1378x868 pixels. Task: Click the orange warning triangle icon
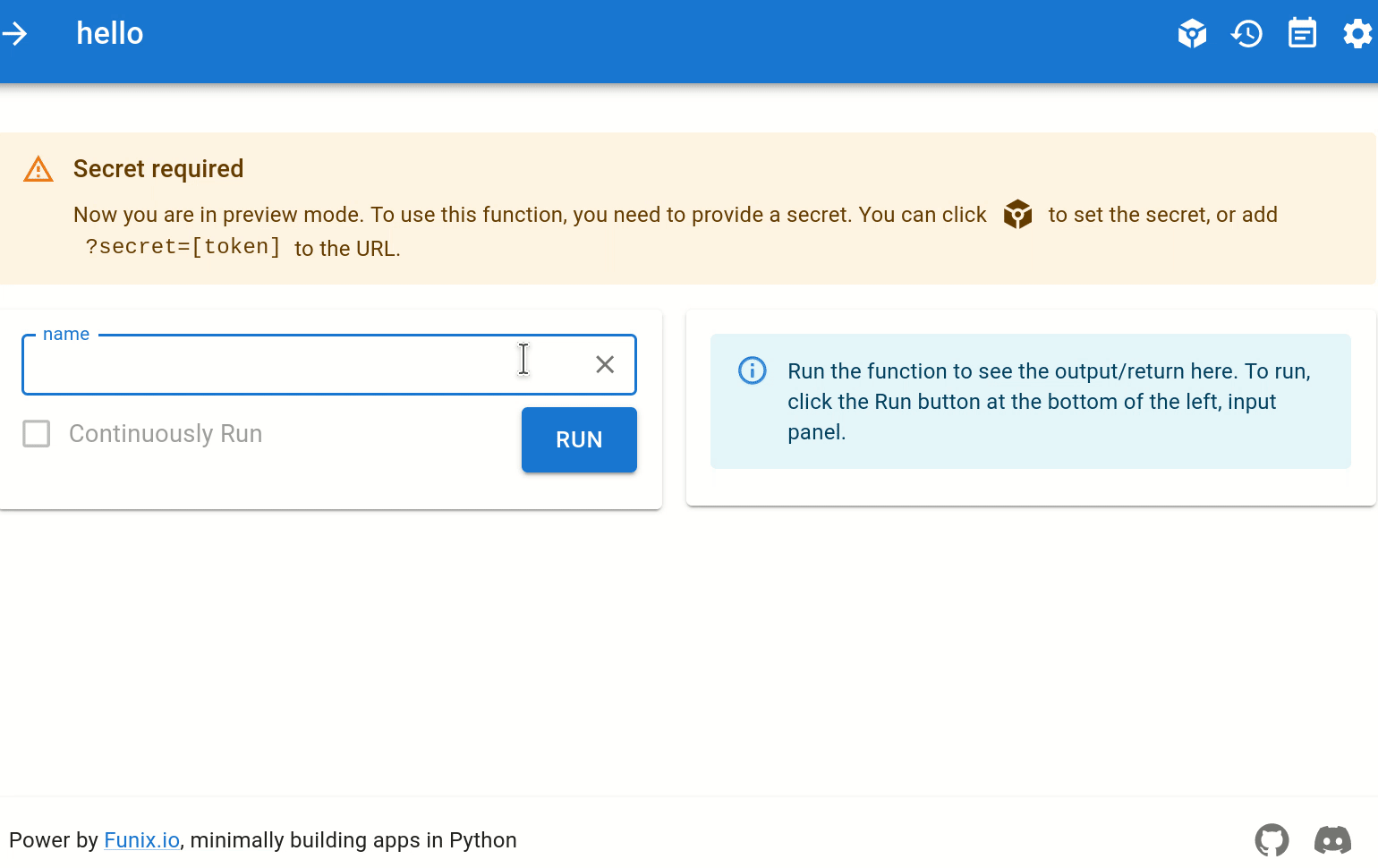pos(38,169)
